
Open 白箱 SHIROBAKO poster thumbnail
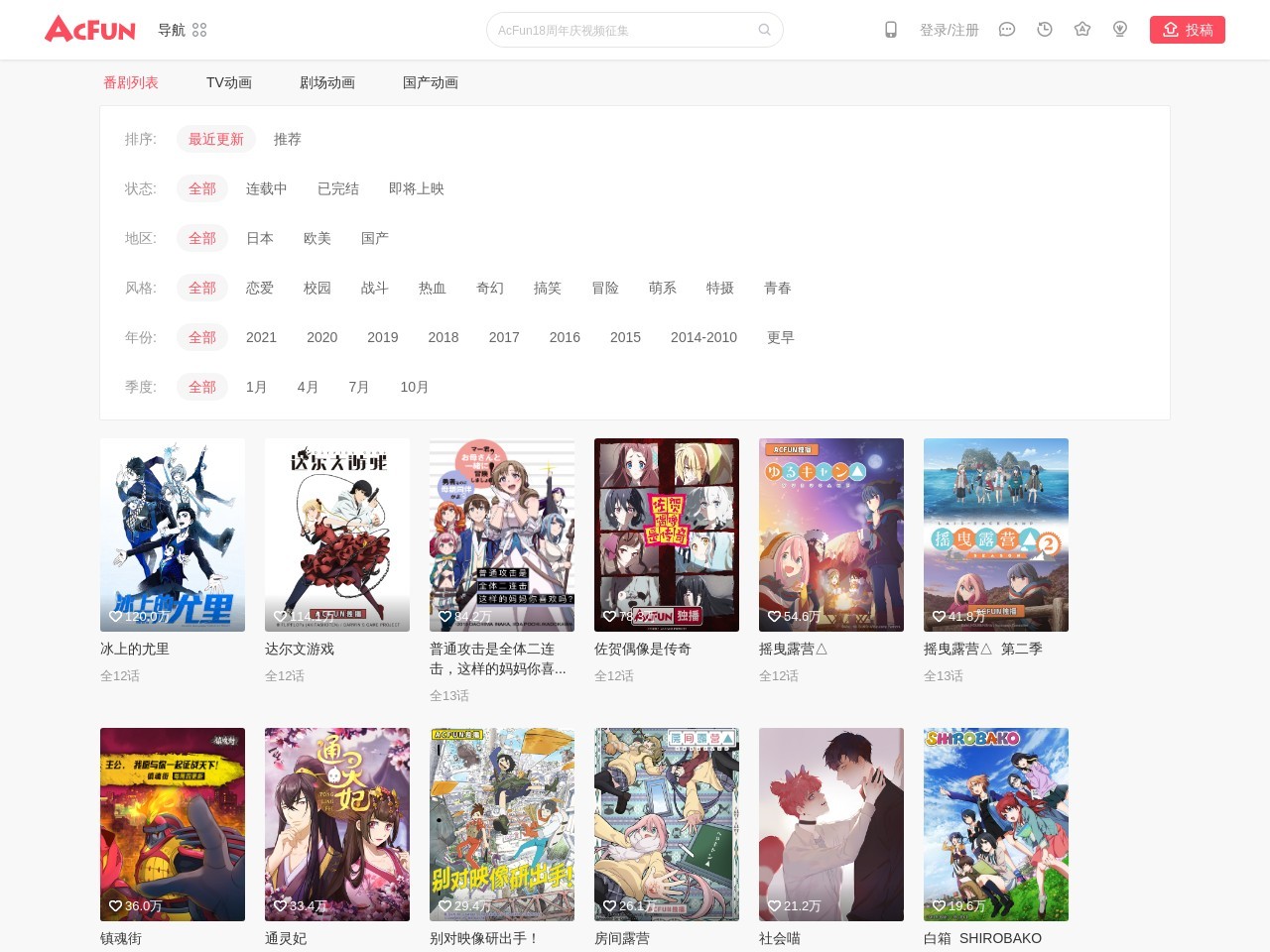click(996, 824)
